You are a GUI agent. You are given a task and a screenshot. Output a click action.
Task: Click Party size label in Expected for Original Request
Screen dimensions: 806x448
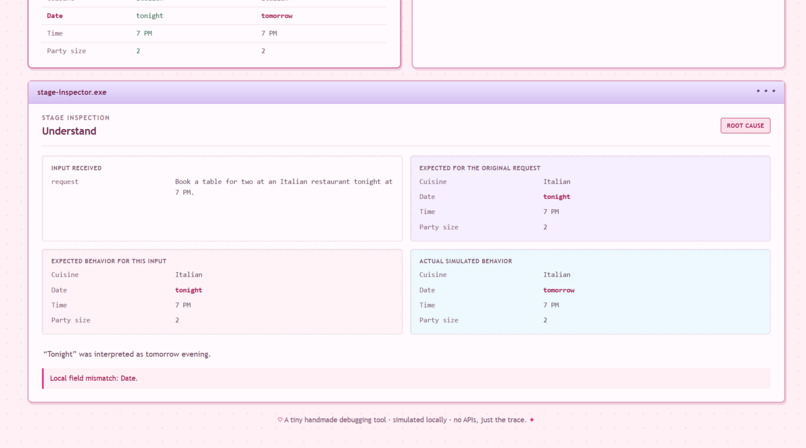pyautogui.click(x=438, y=227)
